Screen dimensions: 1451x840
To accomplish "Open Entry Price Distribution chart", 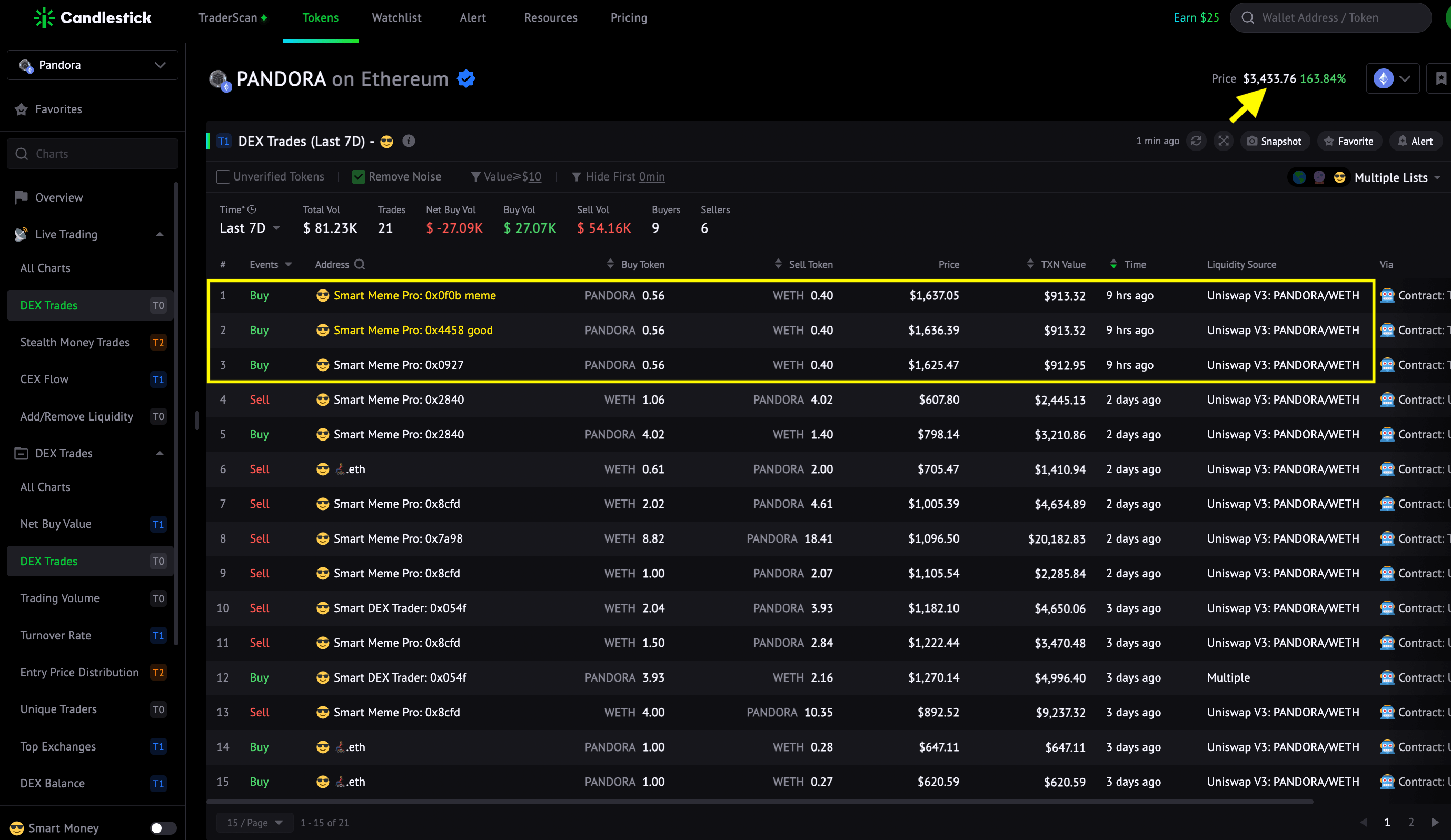I will pos(90,673).
